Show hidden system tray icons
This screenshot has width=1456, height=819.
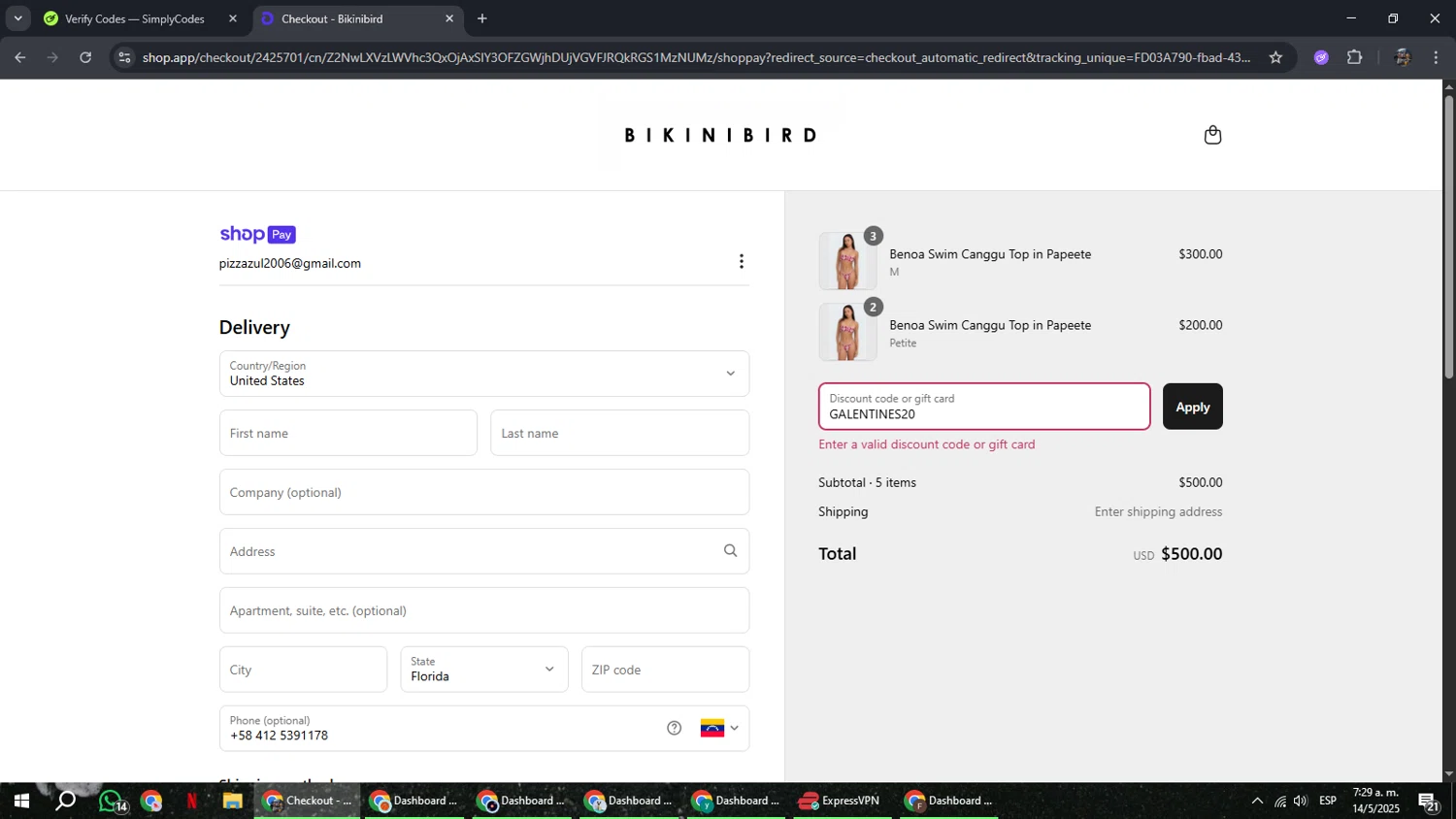pyautogui.click(x=1257, y=801)
